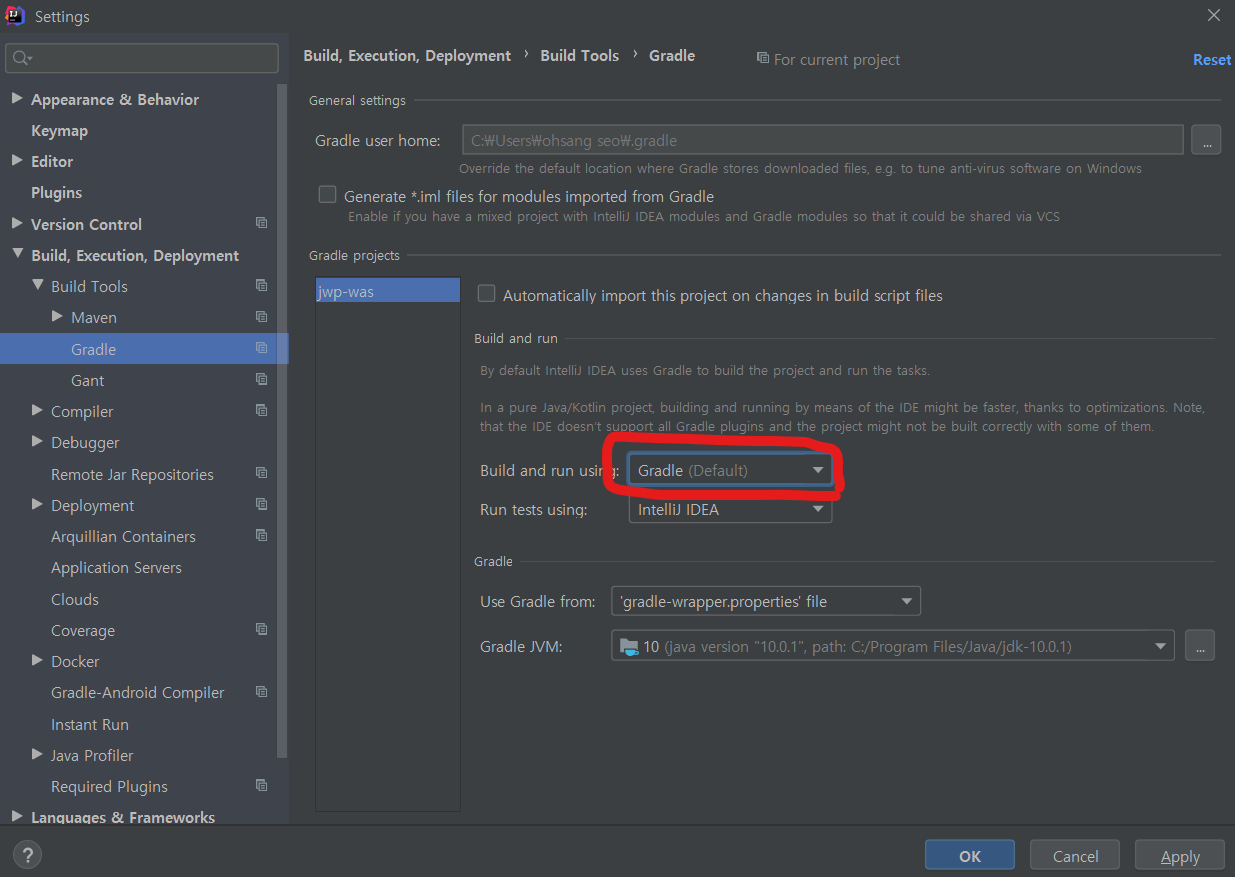This screenshot has width=1235, height=877.
Task: Open Arquillian Containers settings
Action: 123,536
